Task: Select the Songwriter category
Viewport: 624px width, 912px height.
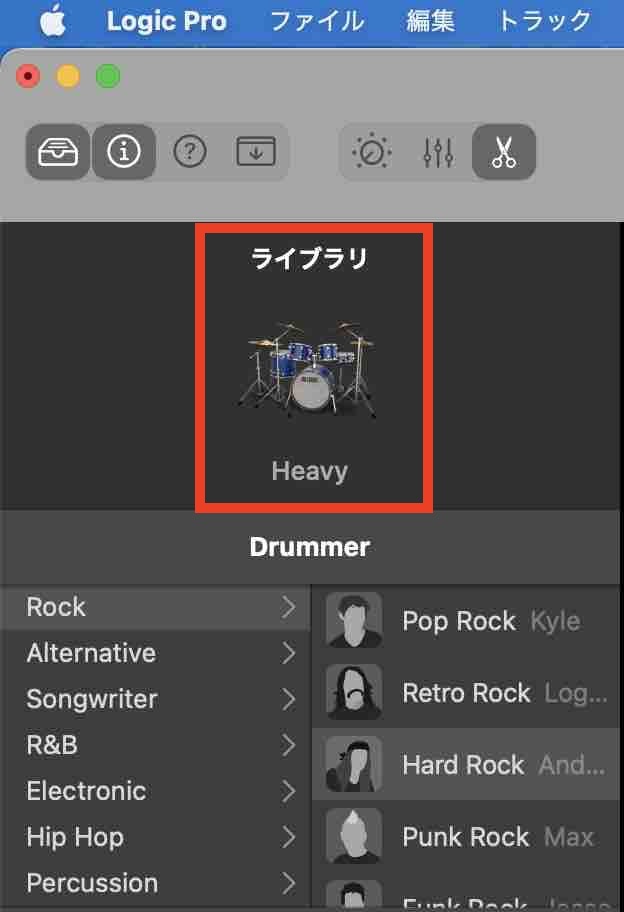Action: (x=92, y=699)
